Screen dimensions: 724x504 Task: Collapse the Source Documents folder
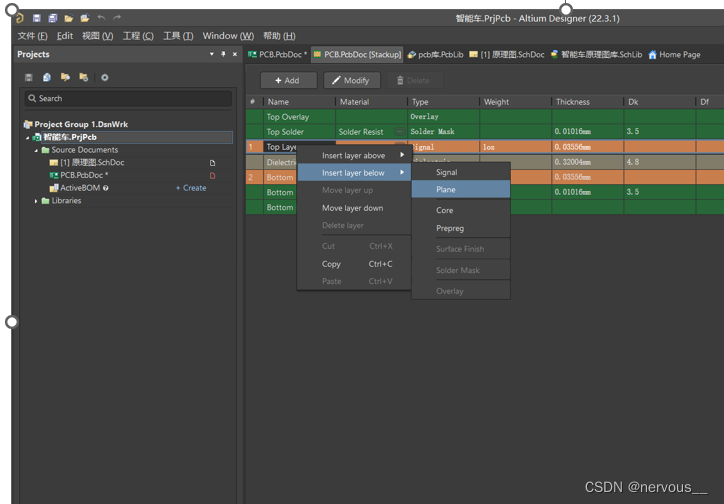pos(37,150)
